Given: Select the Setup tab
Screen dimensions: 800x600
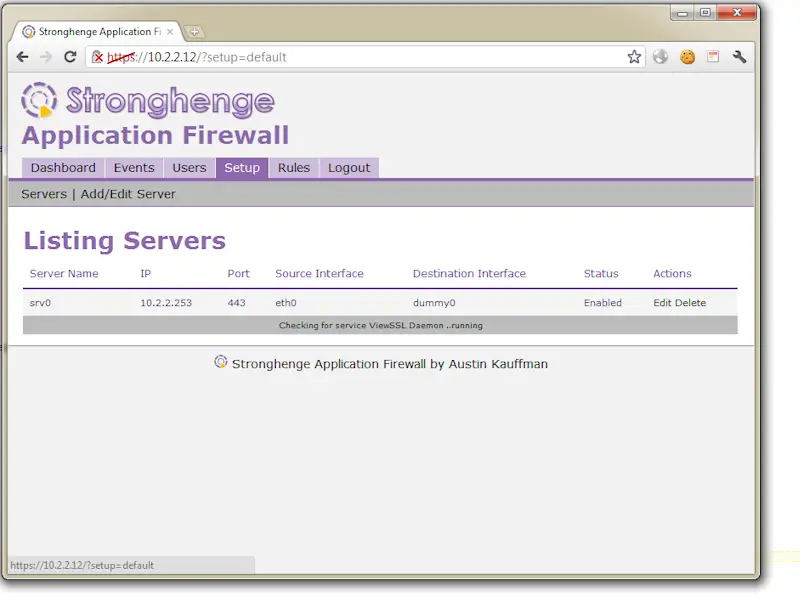Looking at the screenshot, I should point(242,168).
